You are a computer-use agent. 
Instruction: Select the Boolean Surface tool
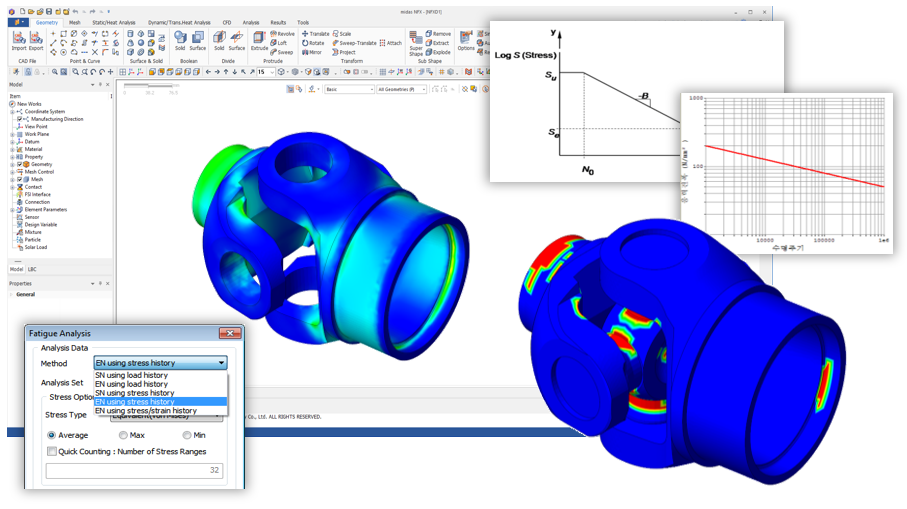click(198, 40)
